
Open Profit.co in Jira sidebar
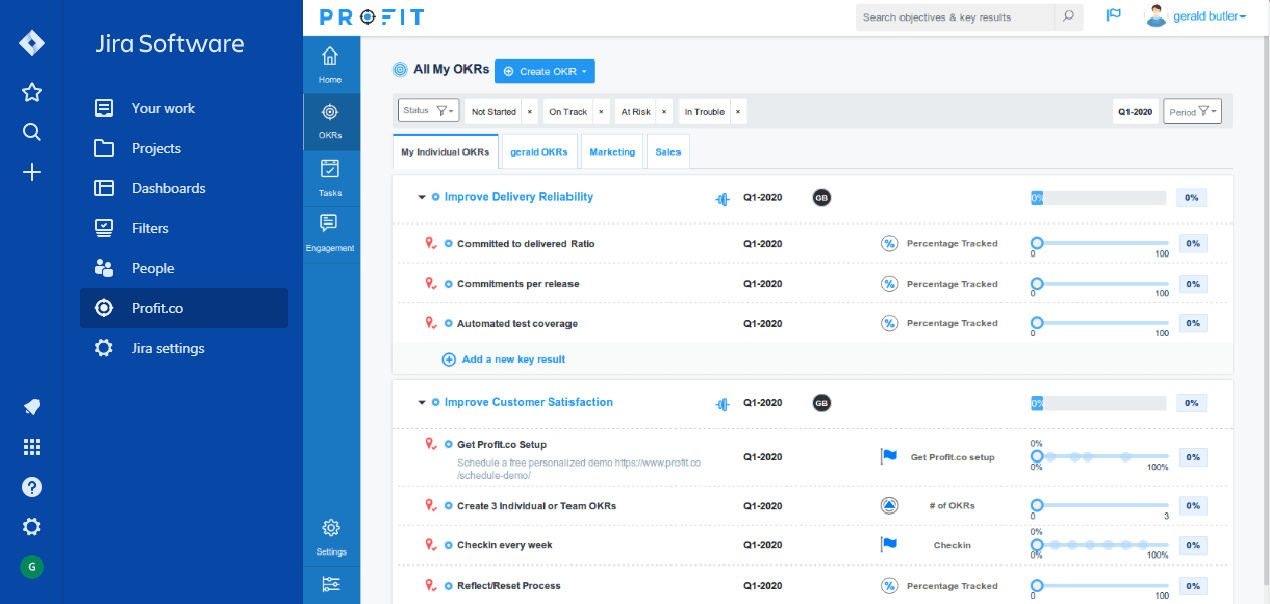[184, 308]
